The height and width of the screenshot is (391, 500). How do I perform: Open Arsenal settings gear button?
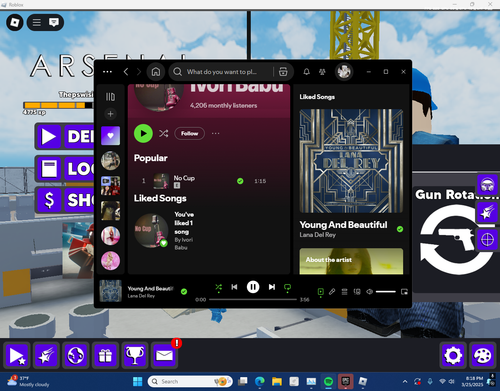[453, 356]
